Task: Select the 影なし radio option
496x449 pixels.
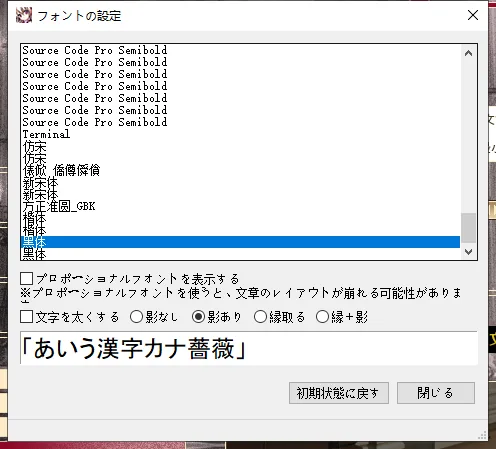Action: pos(136,317)
